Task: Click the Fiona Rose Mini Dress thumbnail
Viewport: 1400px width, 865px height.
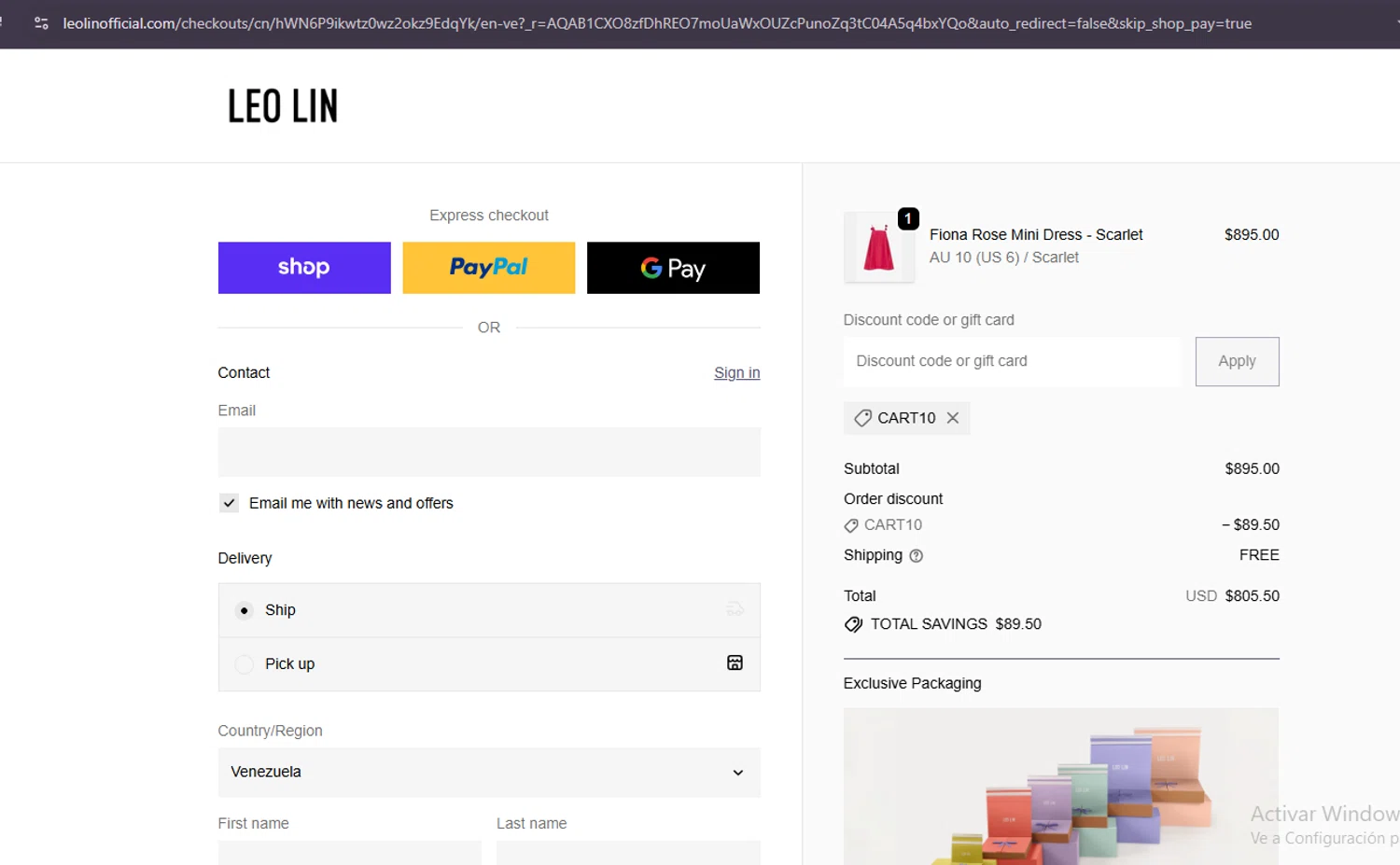Action: coord(879,247)
